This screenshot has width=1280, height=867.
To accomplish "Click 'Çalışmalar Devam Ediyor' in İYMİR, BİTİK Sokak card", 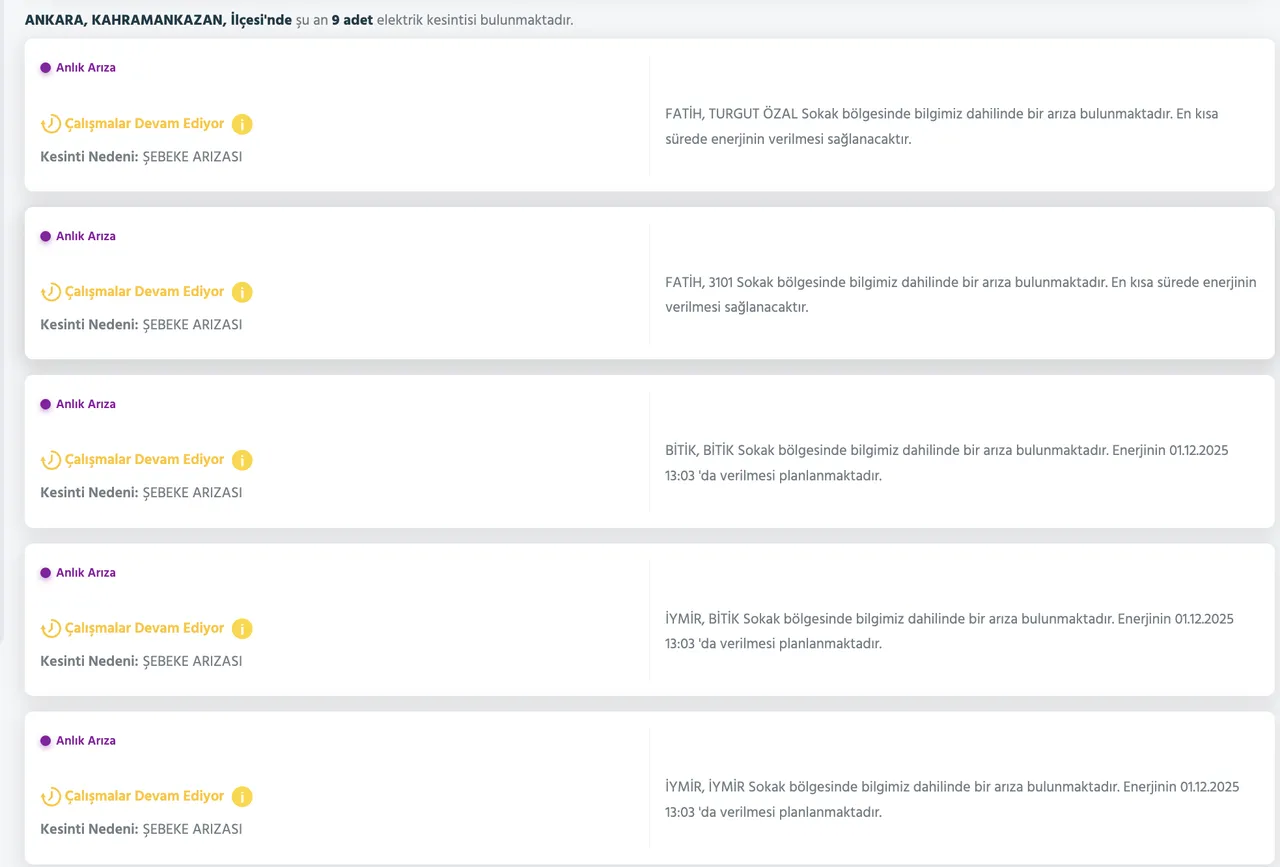I will click(x=144, y=628).
